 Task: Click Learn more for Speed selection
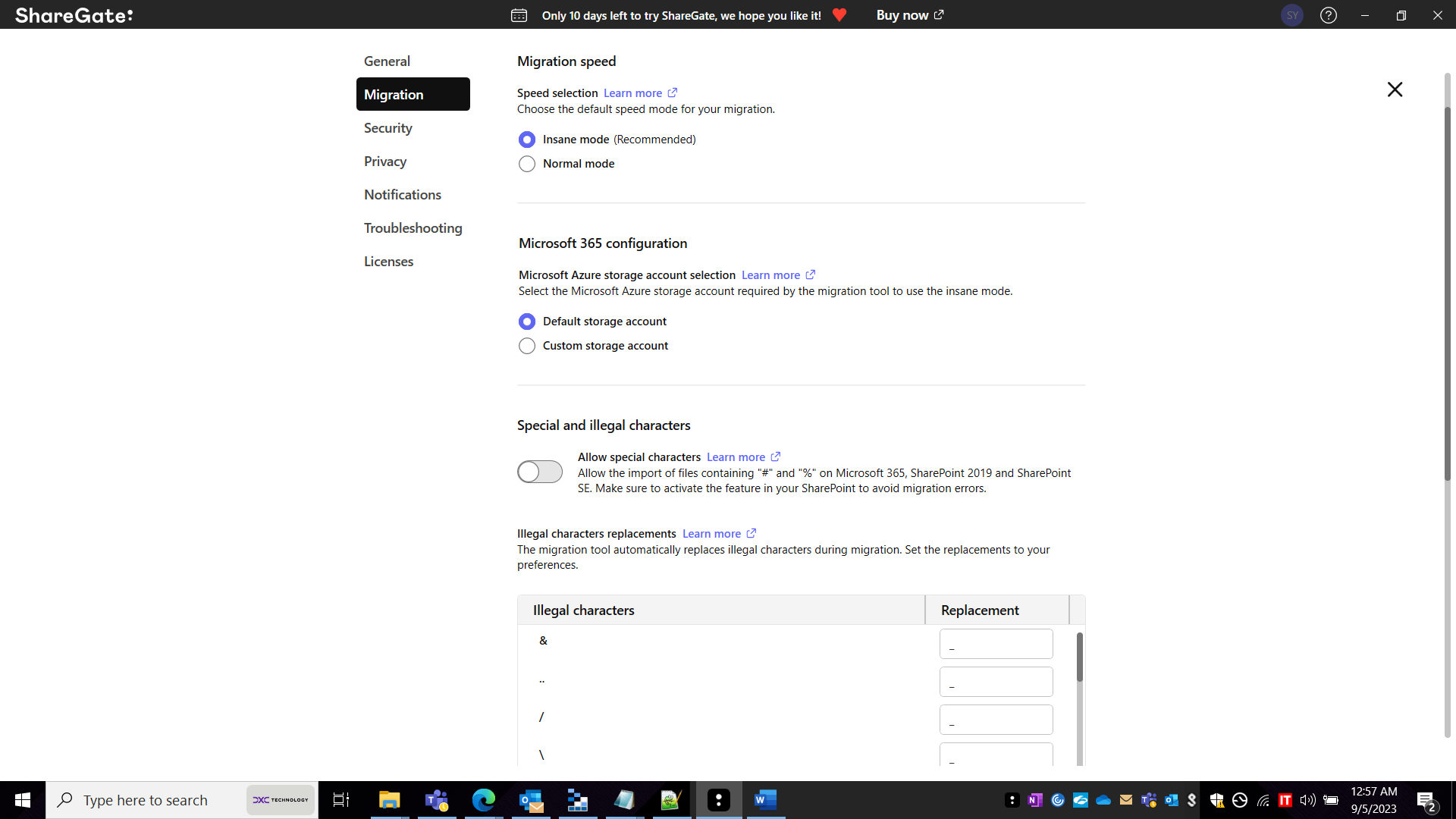coord(632,93)
